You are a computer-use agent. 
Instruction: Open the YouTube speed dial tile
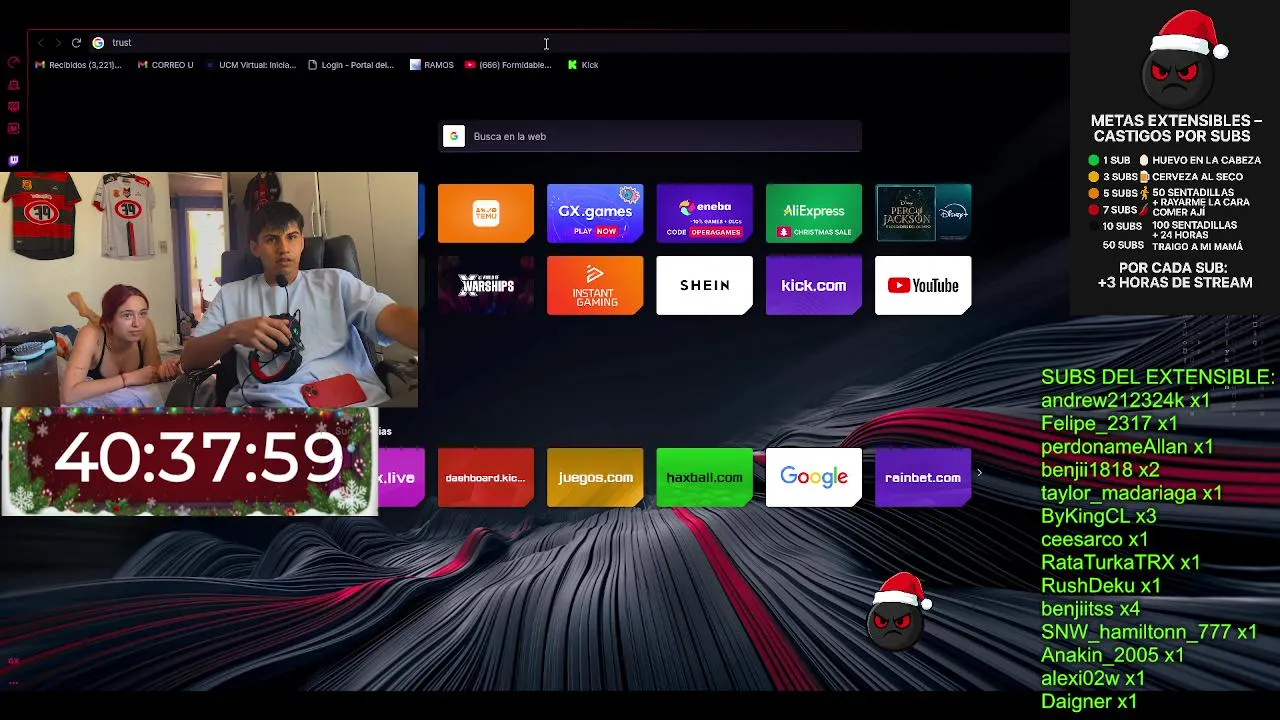click(923, 286)
